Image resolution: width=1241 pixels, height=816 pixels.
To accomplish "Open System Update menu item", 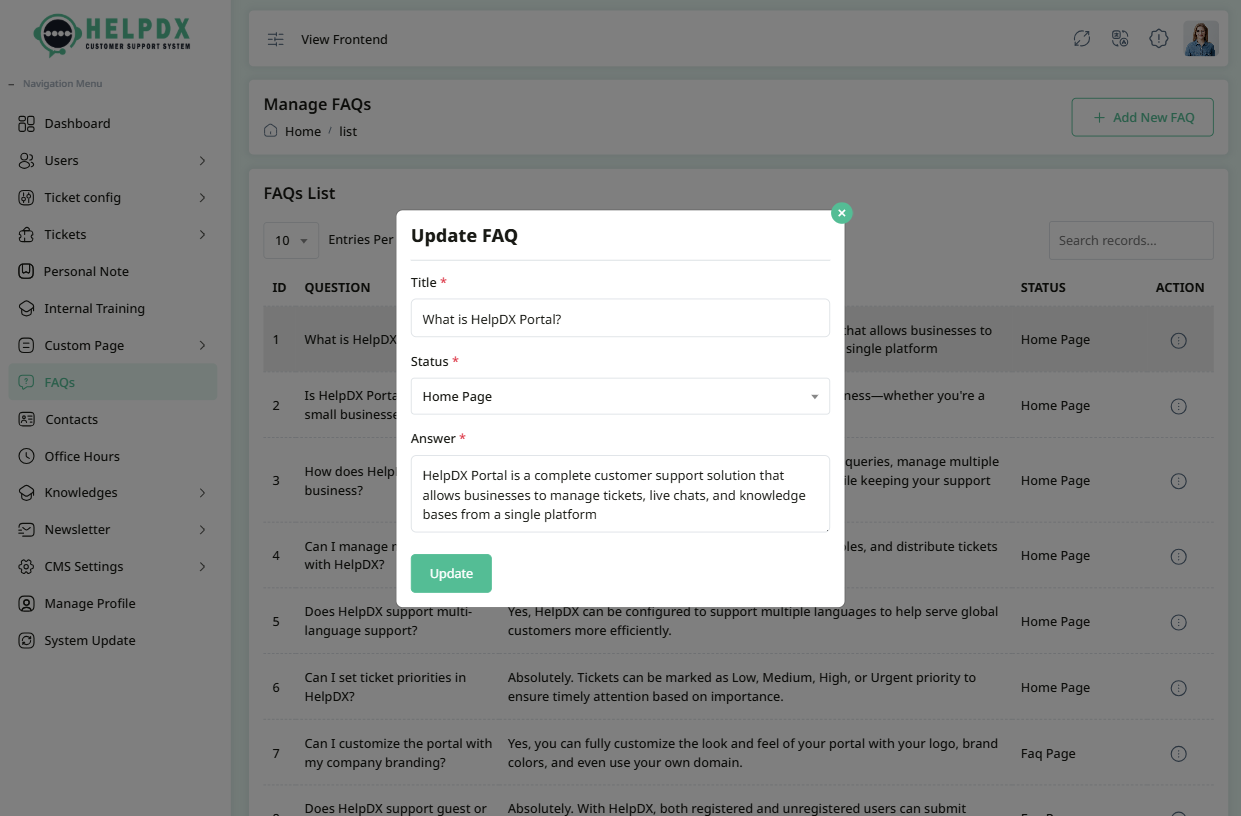I will (x=112, y=640).
